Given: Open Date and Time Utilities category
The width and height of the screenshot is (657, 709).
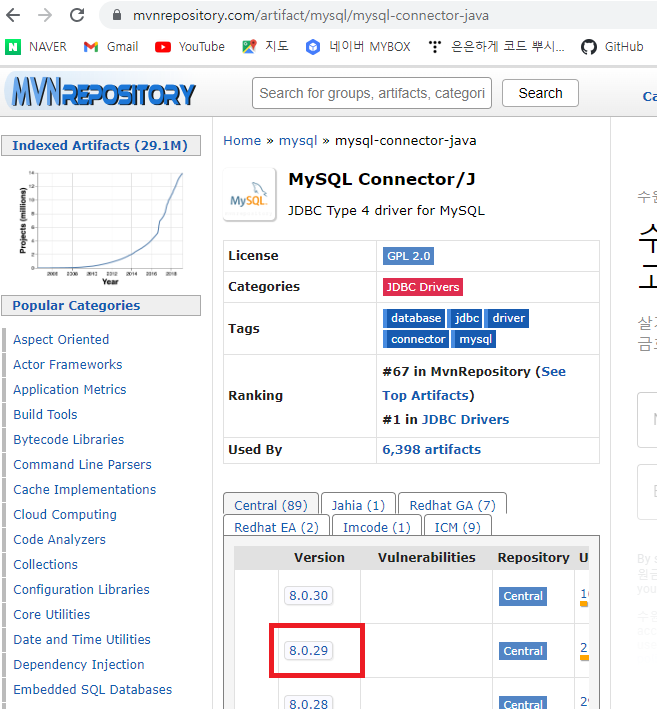Looking at the screenshot, I should (82, 639).
